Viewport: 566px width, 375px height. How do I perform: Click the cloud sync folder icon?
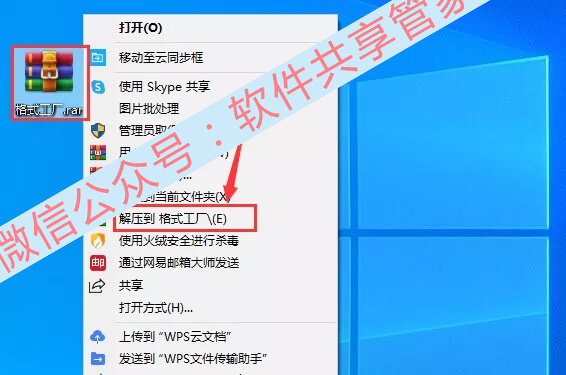[x=98, y=57]
